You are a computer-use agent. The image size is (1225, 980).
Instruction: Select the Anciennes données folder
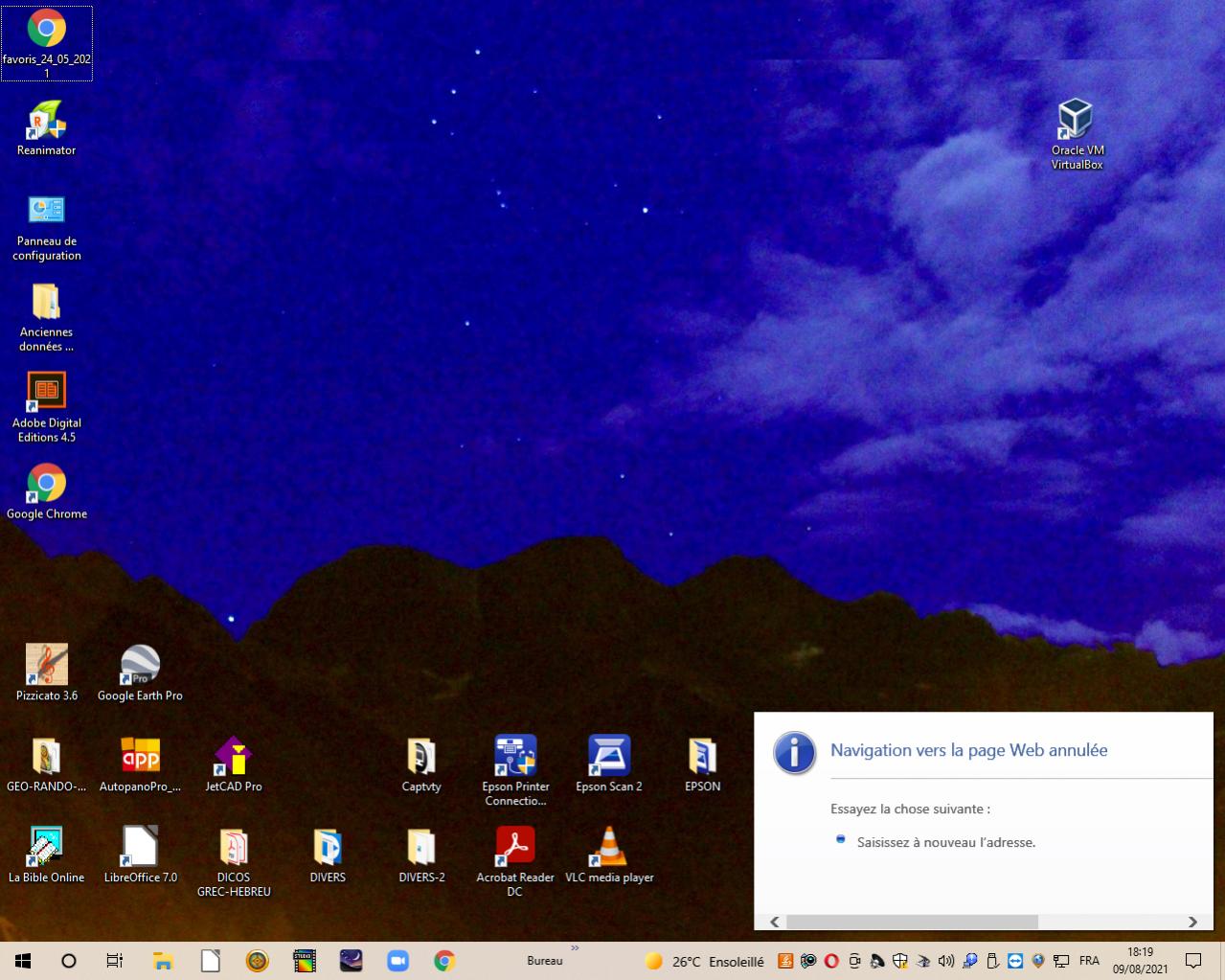pos(46,318)
